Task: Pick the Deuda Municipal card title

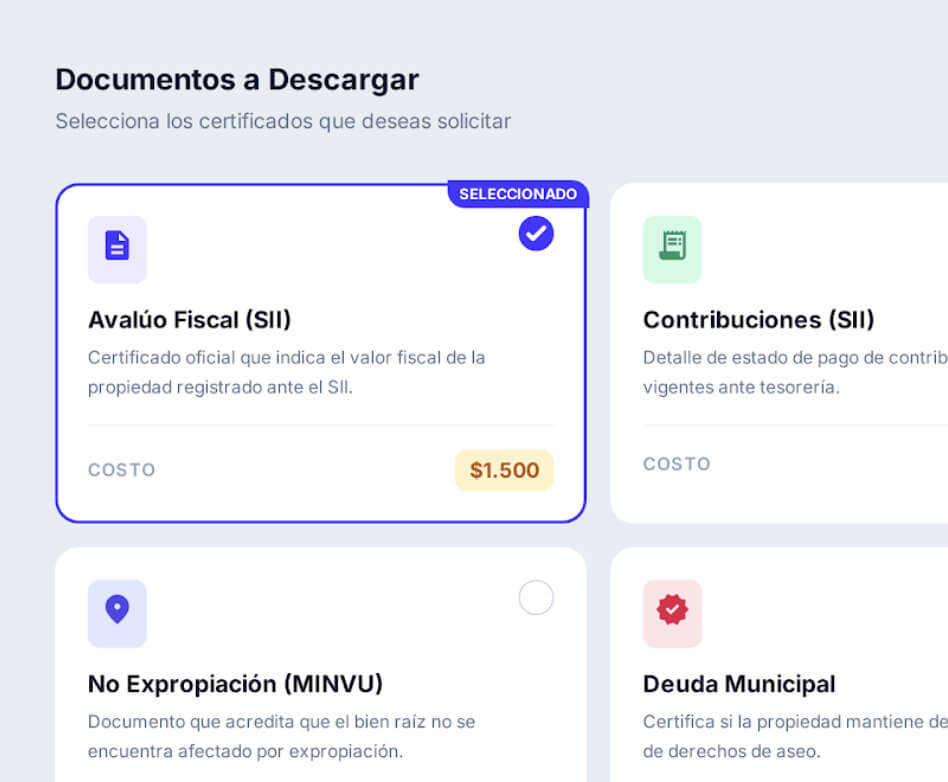Action: [x=739, y=684]
